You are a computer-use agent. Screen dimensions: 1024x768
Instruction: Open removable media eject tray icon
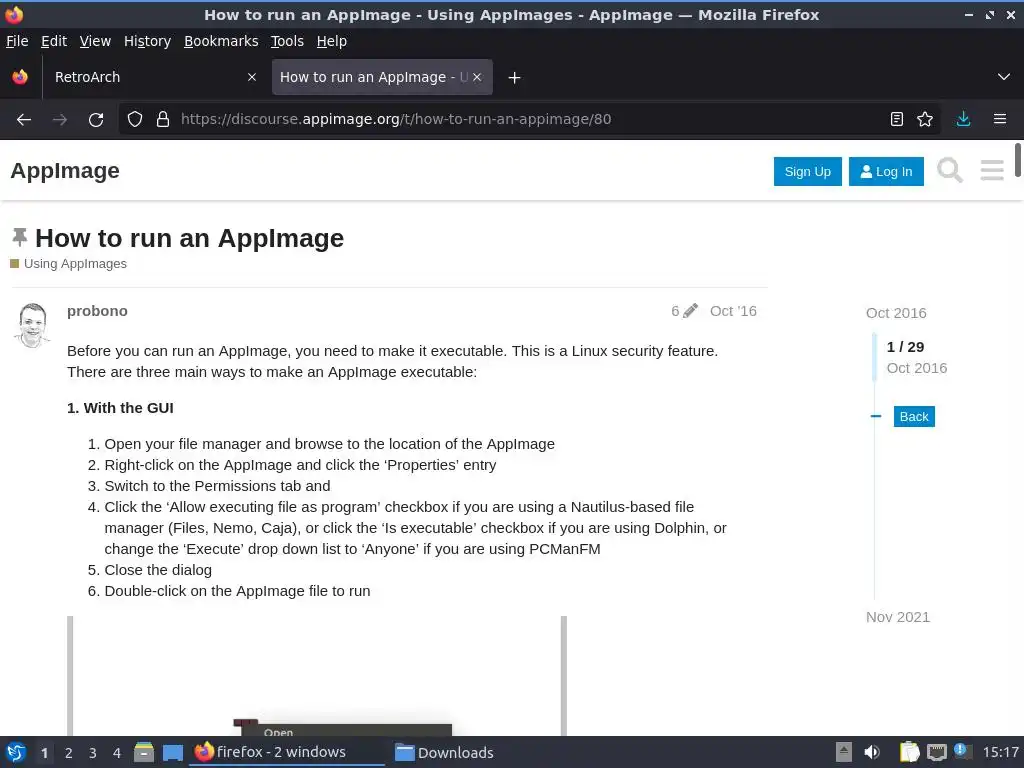844,752
